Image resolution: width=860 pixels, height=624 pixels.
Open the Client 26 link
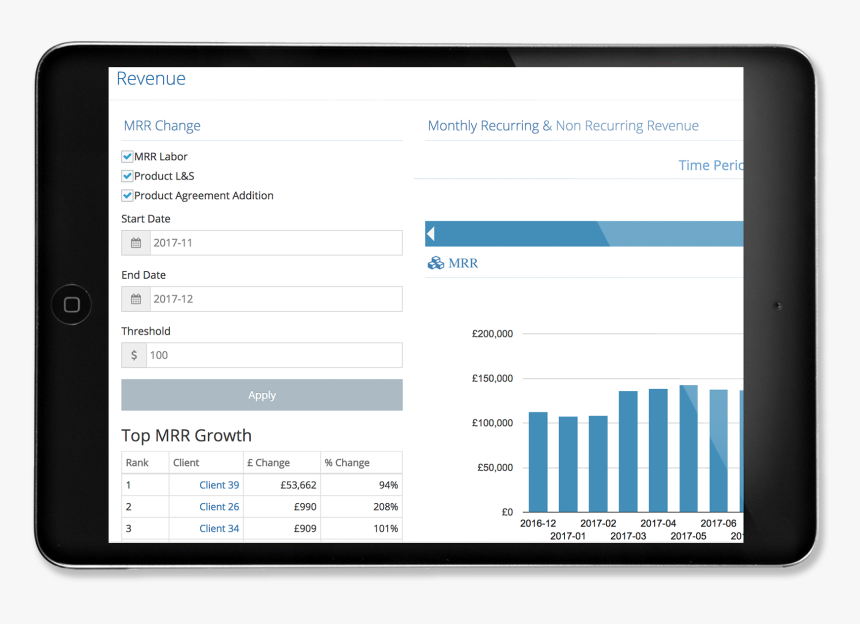(x=219, y=507)
